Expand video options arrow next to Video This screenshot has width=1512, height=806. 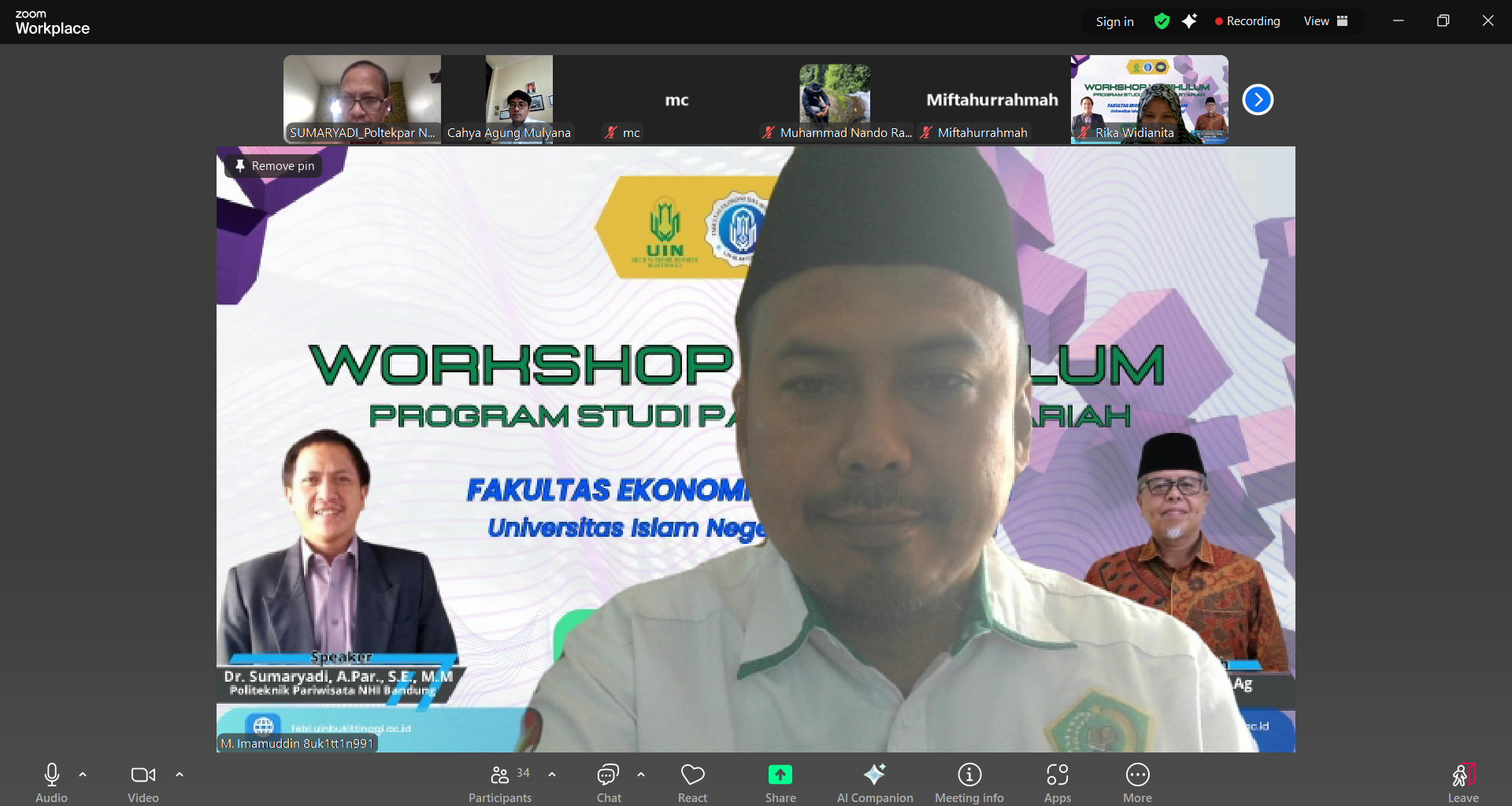180,775
